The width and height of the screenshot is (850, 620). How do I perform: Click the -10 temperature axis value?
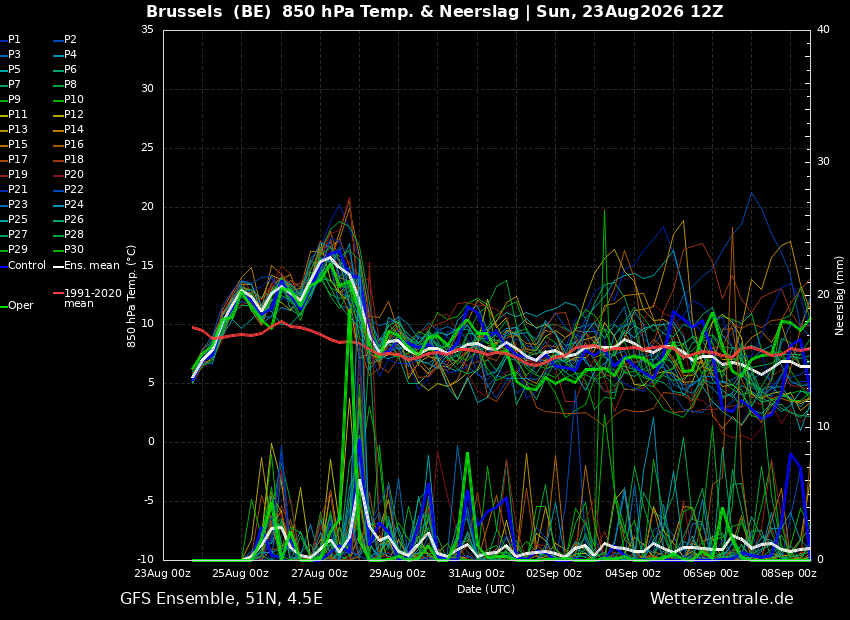tap(145, 560)
